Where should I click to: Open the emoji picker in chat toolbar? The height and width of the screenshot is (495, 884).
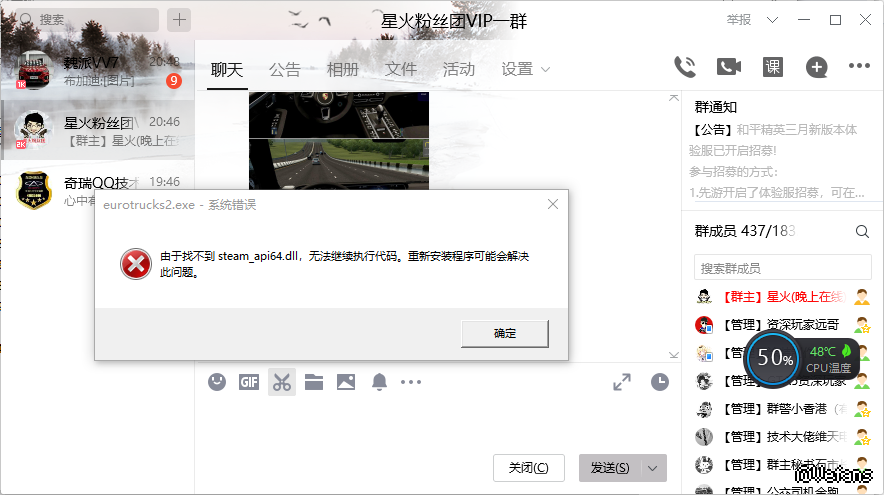(x=217, y=382)
